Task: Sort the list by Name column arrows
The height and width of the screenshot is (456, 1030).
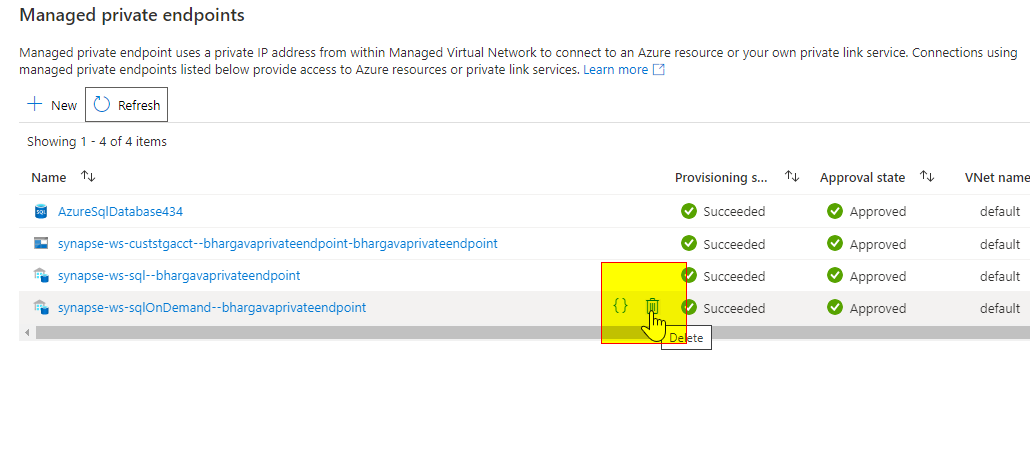Action: click(88, 177)
